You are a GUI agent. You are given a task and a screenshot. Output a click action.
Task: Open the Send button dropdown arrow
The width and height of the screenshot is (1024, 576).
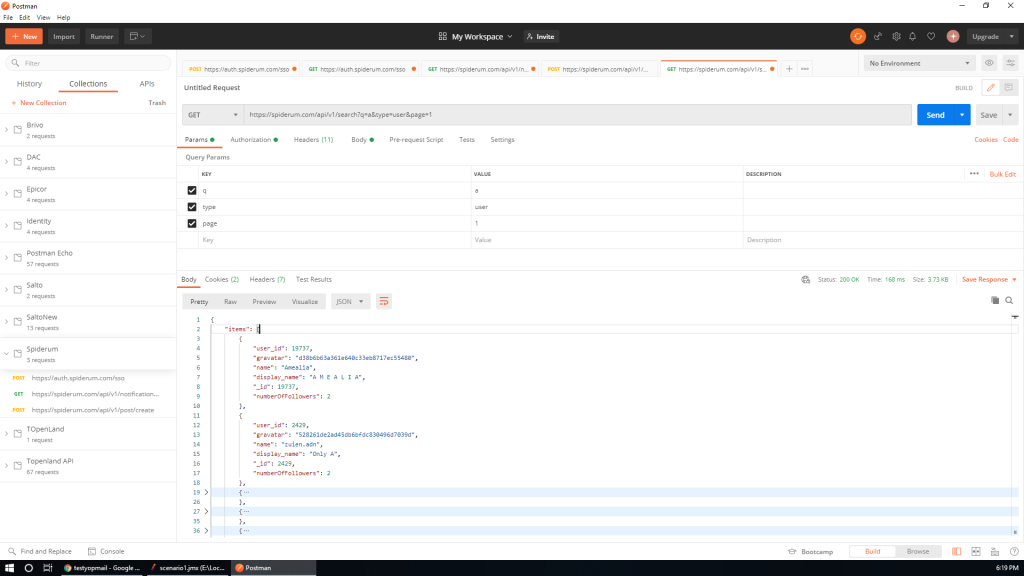pyautogui.click(x=962, y=115)
